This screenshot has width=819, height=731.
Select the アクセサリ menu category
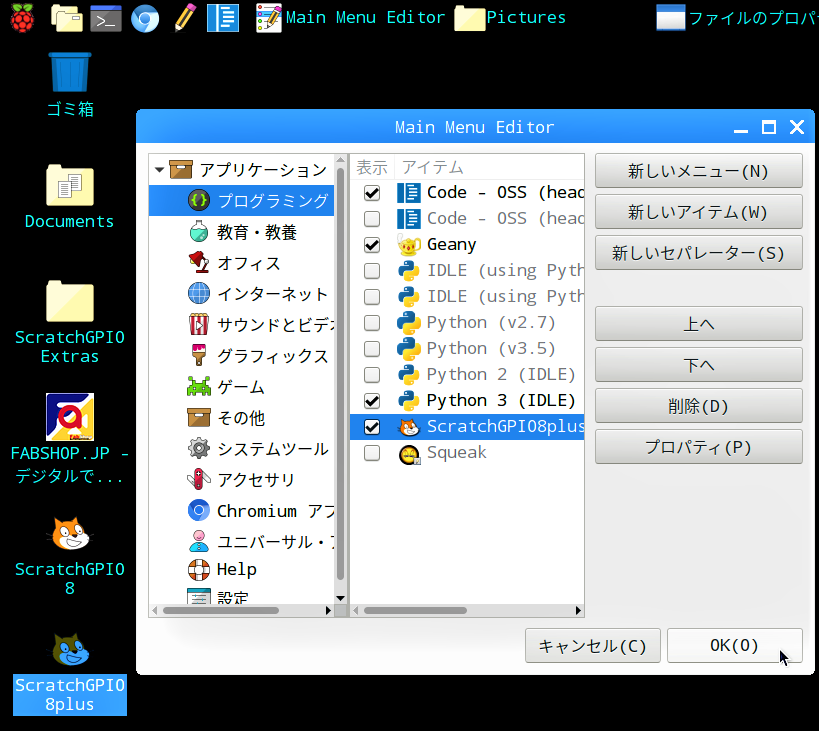(x=241, y=480)
